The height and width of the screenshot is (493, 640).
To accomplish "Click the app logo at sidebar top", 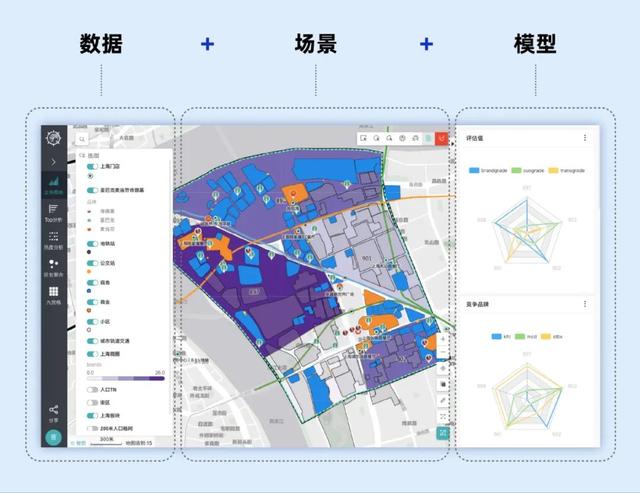I will point(53,138).
